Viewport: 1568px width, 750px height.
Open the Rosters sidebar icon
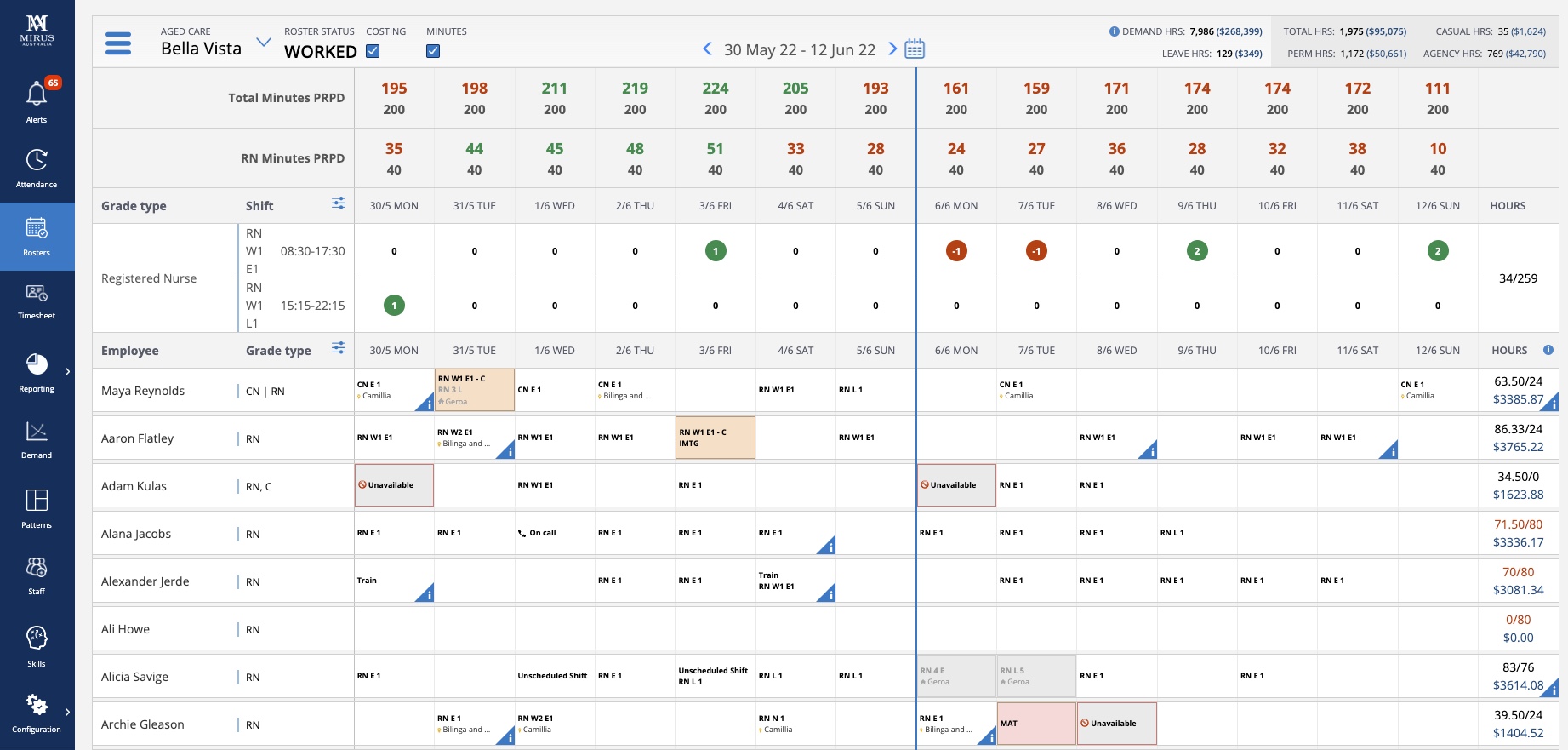point(37,228)
